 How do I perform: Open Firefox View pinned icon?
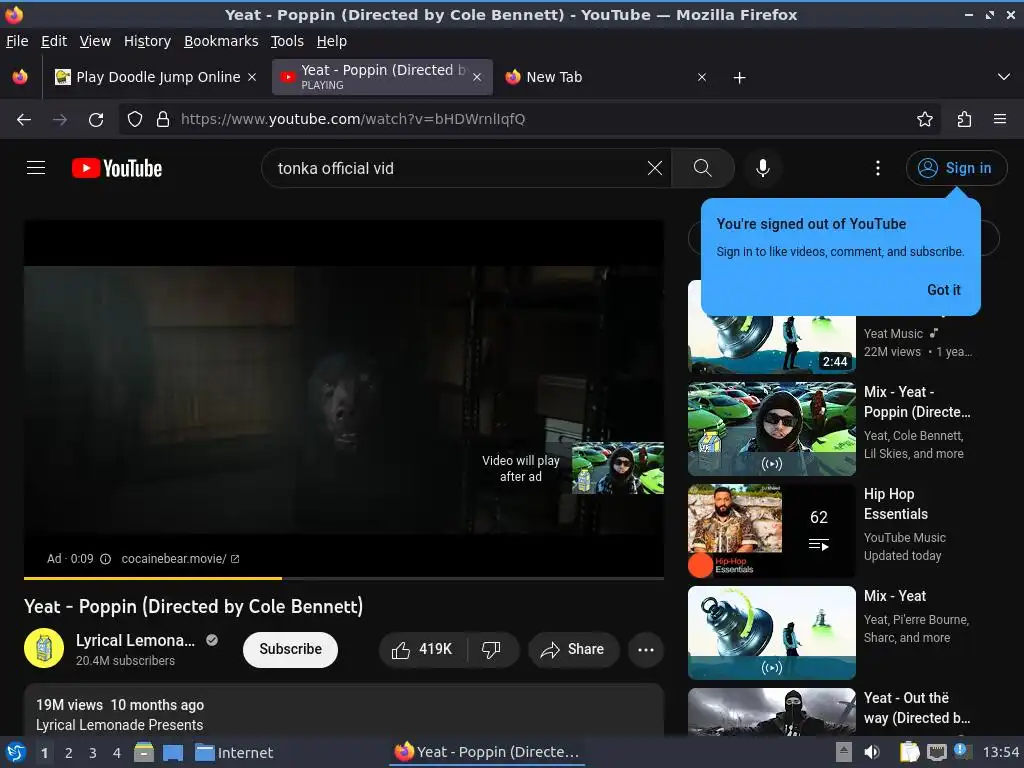(20, 77)
